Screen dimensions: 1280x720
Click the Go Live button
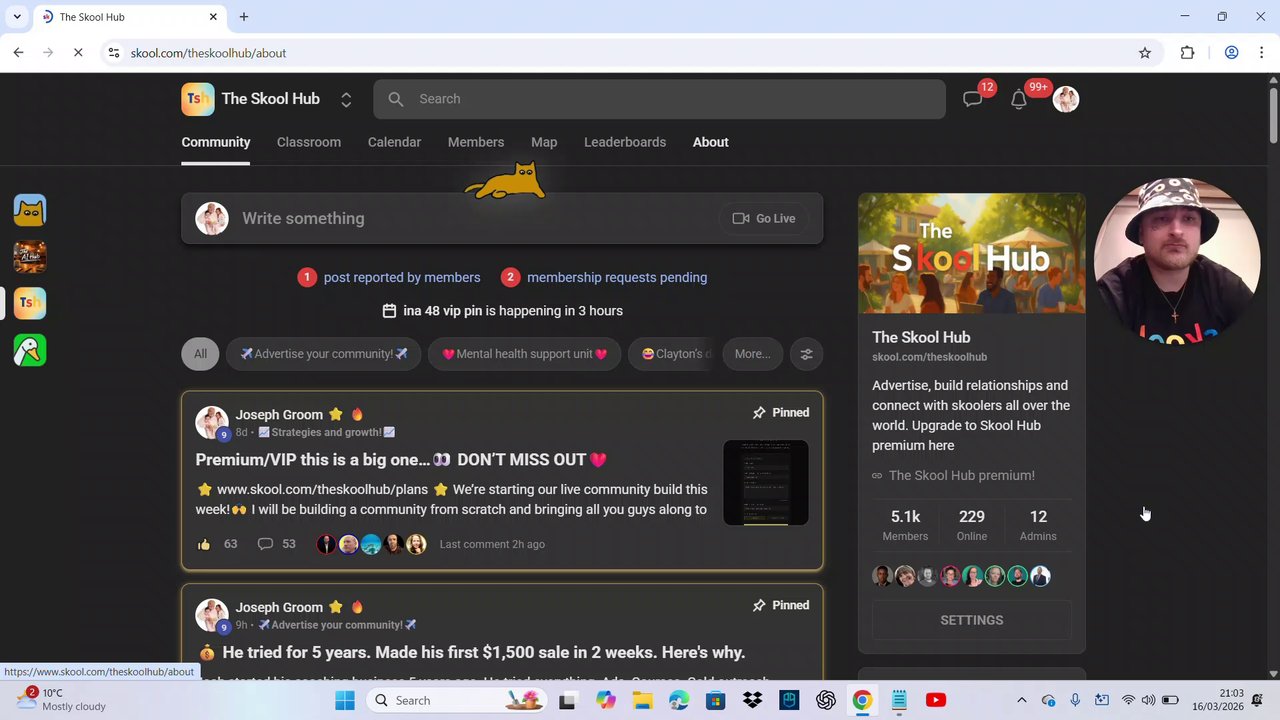coord(764,218)
